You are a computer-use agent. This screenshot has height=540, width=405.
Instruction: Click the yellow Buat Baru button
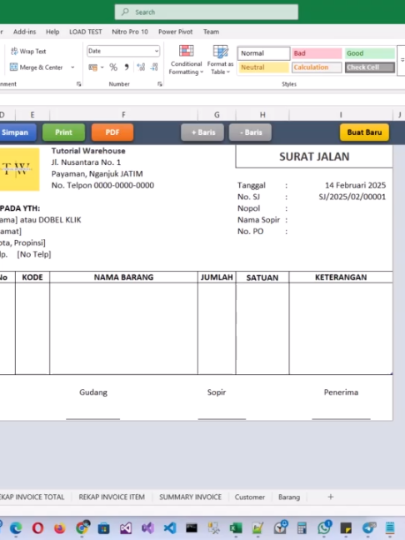coord(364,133)
